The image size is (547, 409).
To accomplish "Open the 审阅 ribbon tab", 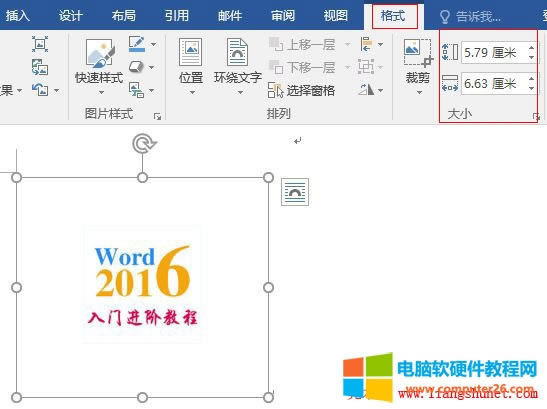I will tap(283, 16).
